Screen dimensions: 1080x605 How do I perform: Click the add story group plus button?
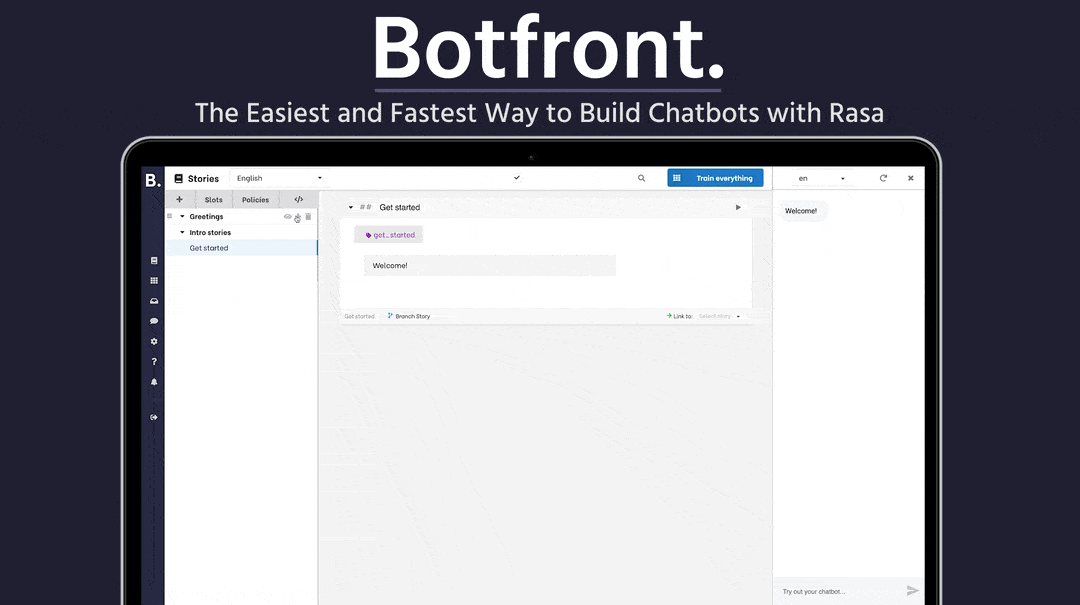pyautogui.click(x=179, y=199)
